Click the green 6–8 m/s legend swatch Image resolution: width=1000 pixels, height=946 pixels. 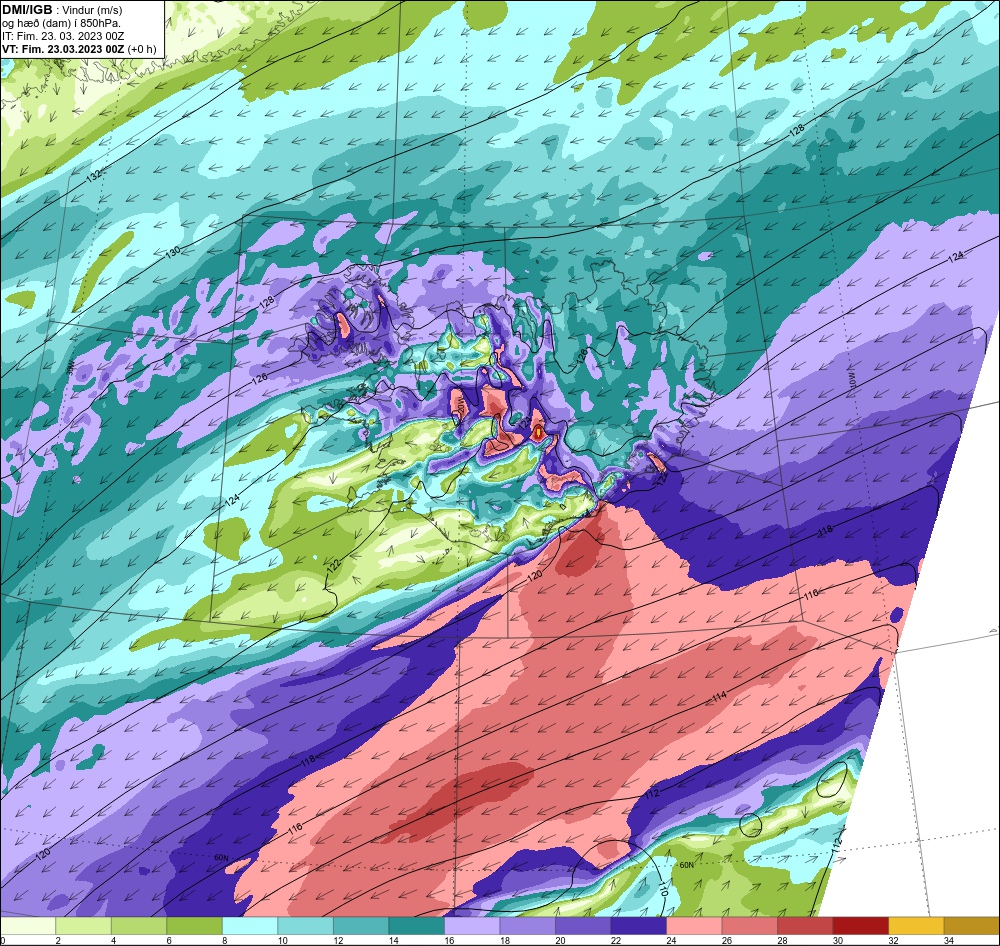195,926
